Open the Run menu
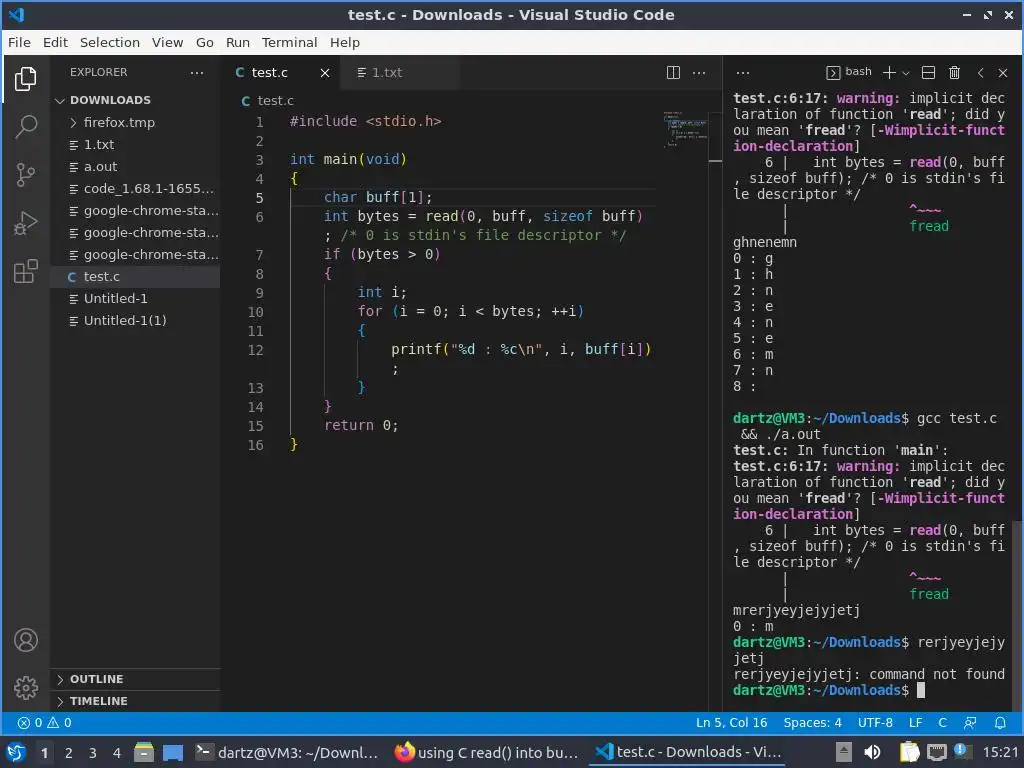 click(238, 42)
